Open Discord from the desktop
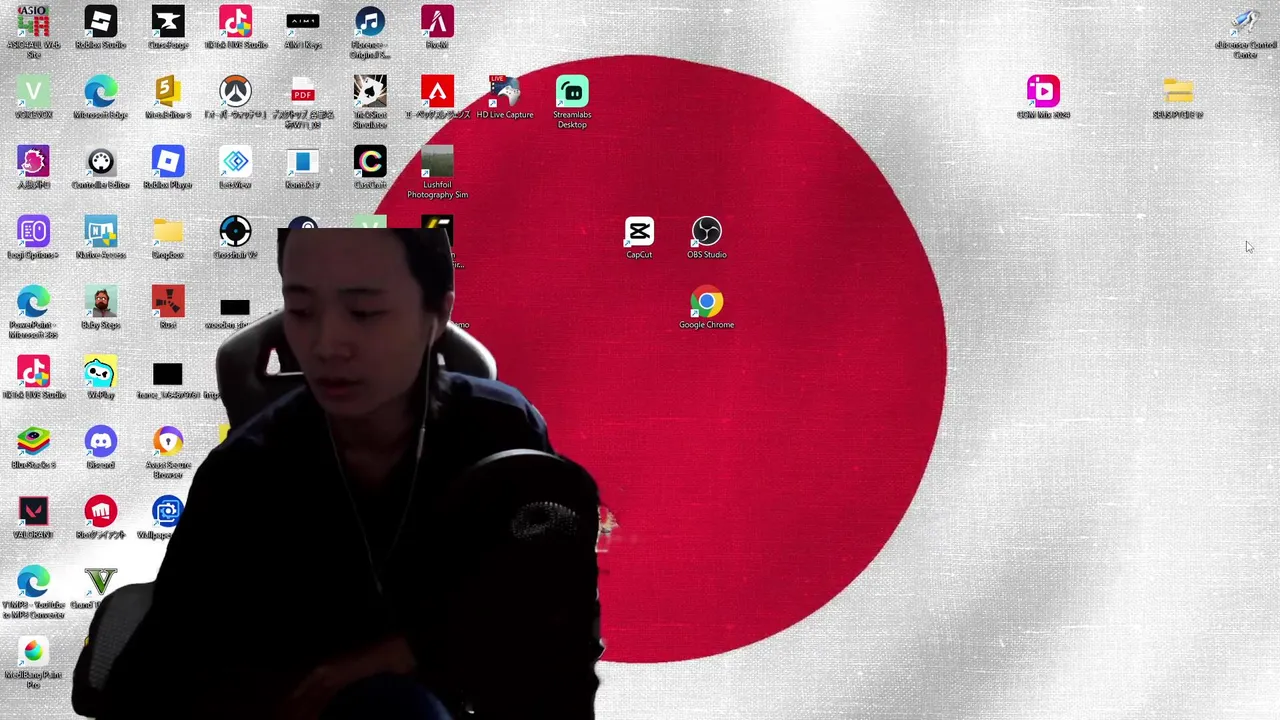This screenshot has height=720, width=1280. (100, 448)
